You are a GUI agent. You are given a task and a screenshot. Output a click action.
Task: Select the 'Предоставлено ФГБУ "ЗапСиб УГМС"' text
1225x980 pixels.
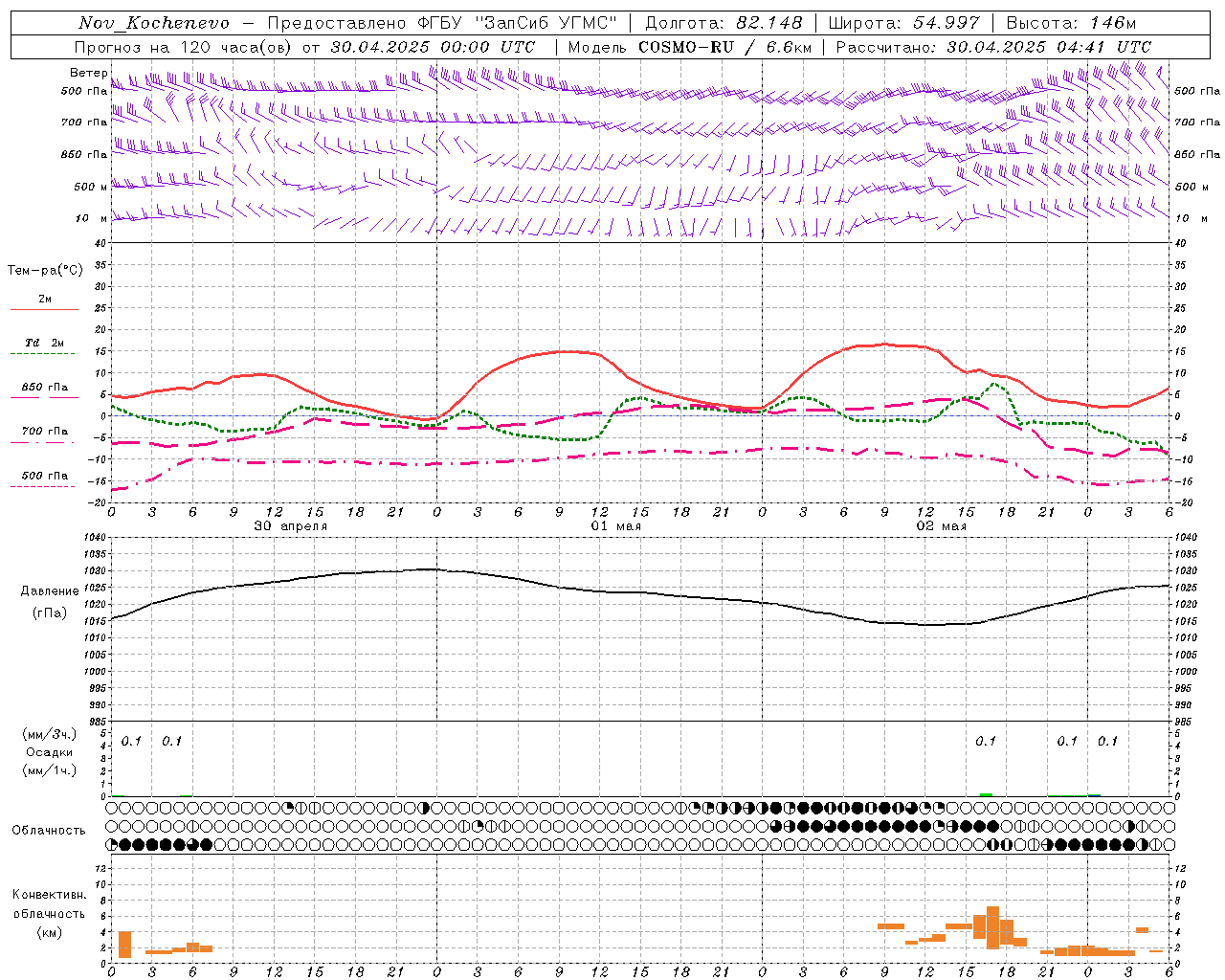(442, 23)
